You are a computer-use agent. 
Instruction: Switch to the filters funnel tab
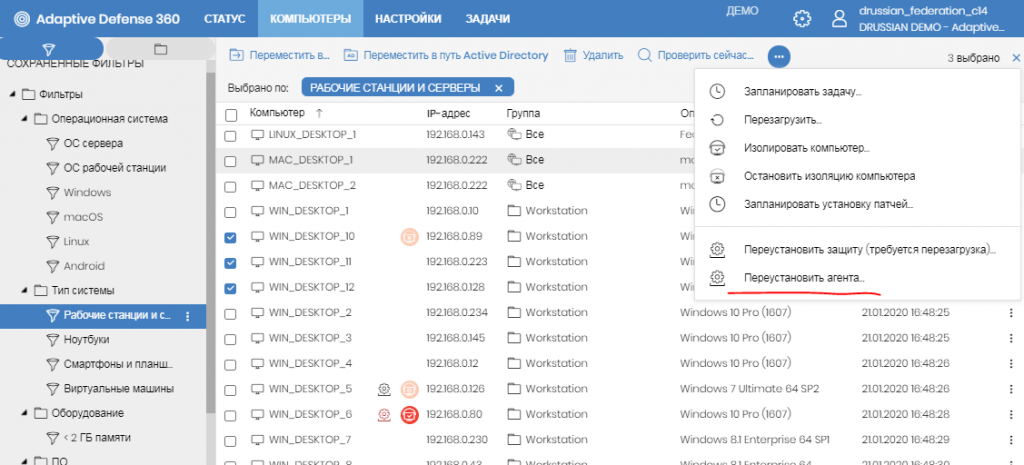pyautogui.click(x=47, y=50)
